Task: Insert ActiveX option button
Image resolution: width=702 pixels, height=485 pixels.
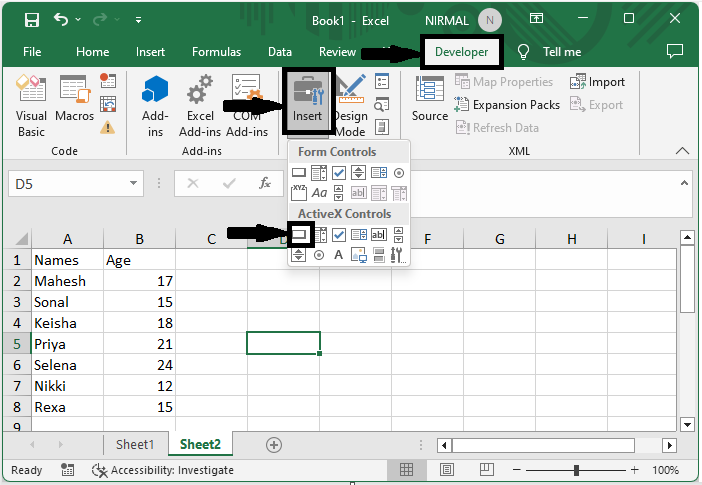Action: pos(319,255)
